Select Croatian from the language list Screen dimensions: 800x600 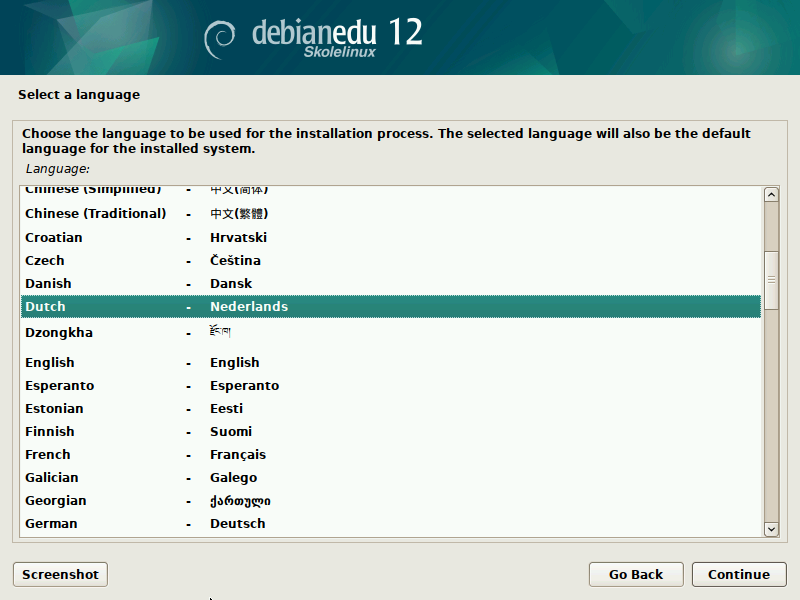(x=391, y=237)
